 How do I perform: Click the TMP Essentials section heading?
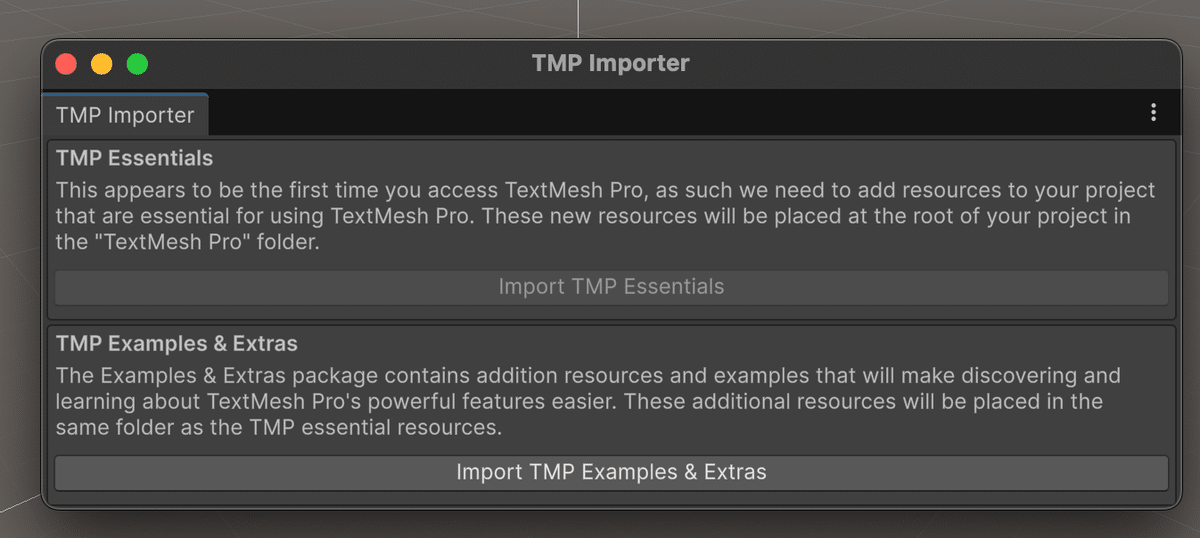[x=134, y=158]
